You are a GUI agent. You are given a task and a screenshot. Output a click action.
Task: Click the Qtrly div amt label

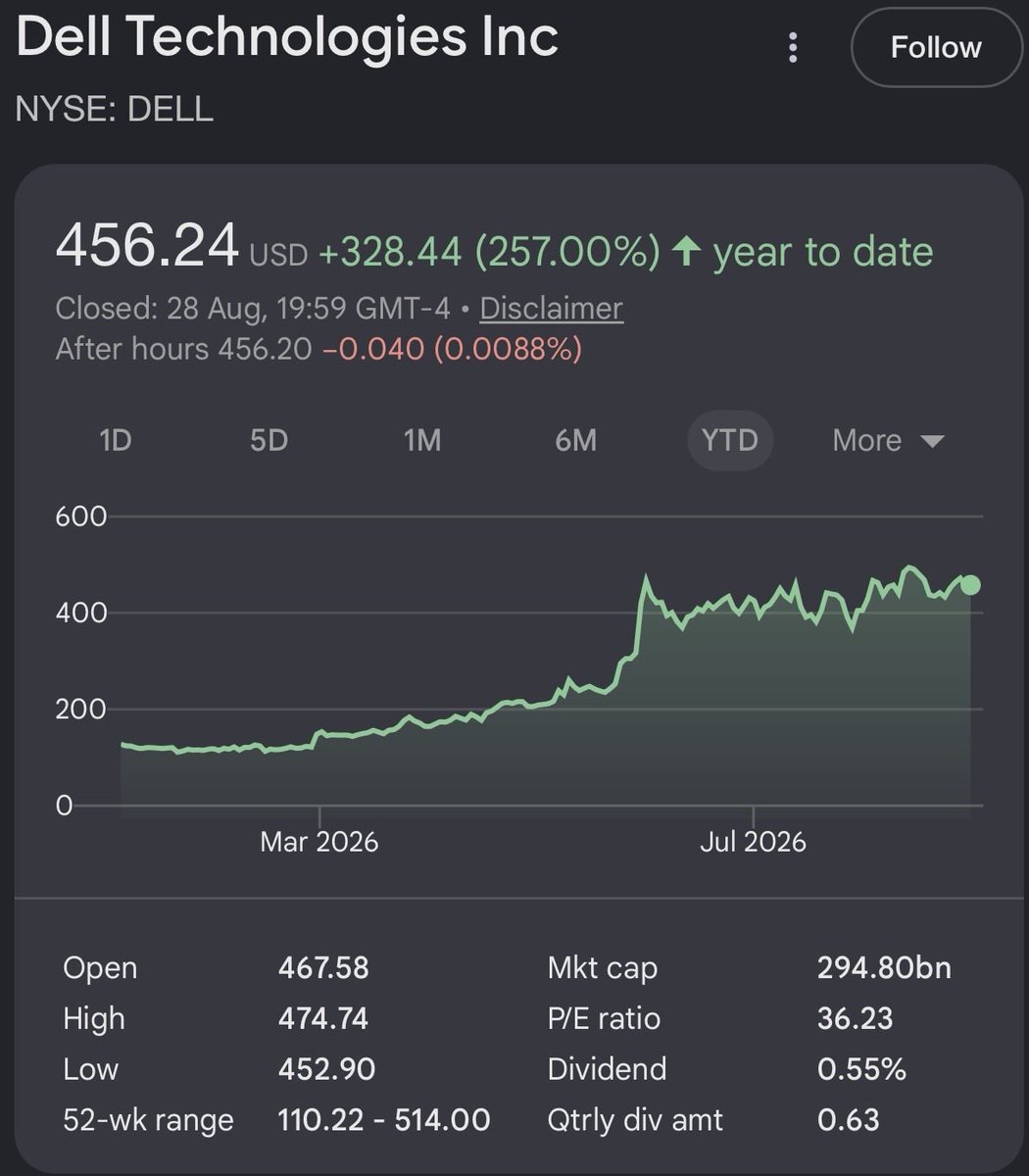point(635,1120)
